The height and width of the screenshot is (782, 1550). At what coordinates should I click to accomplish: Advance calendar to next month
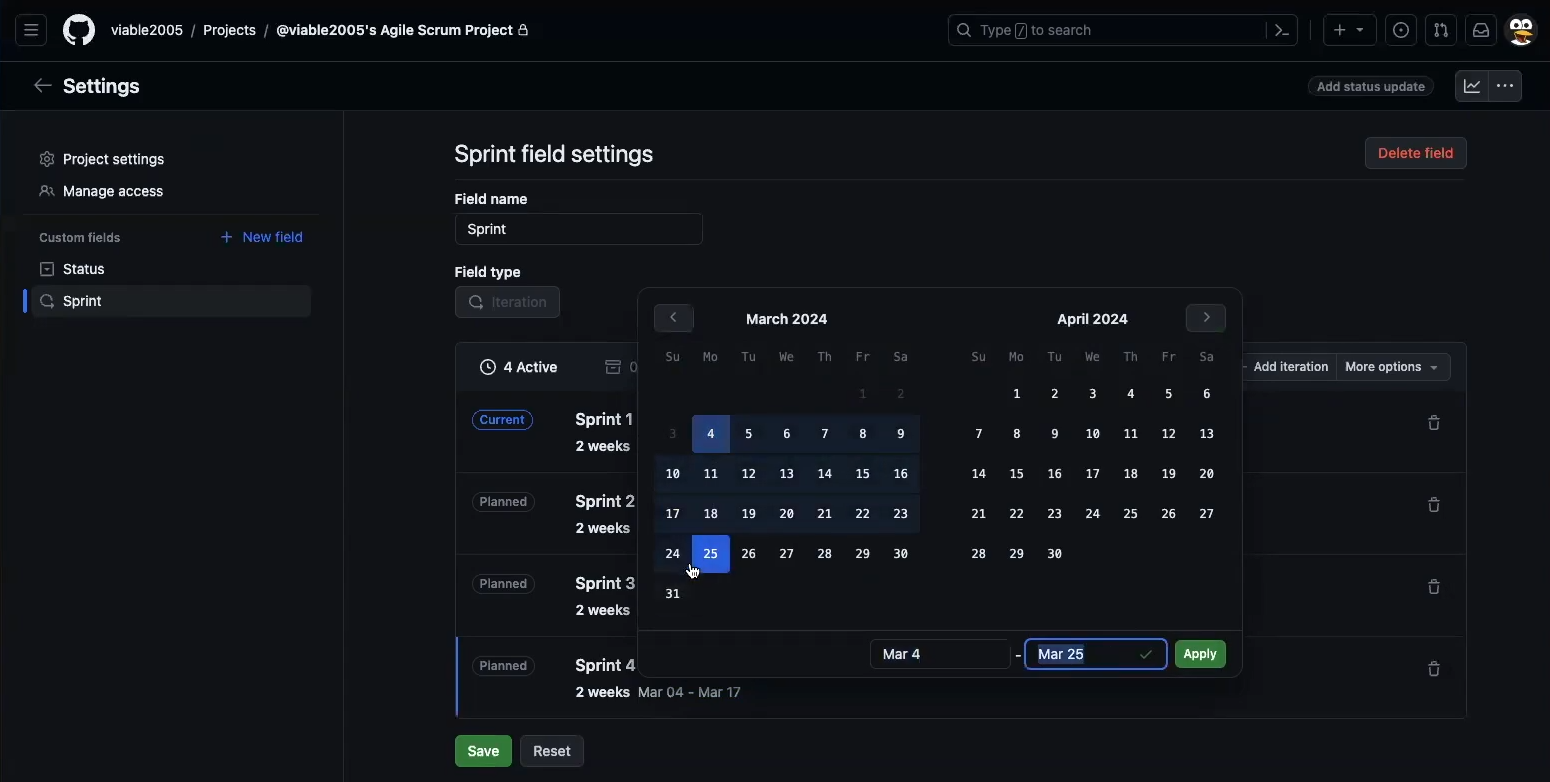pos(1206,318)
